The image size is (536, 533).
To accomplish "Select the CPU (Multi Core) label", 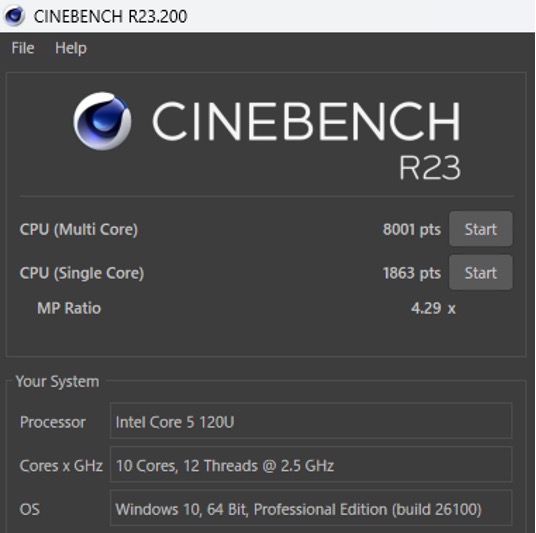I will [79, 229].
